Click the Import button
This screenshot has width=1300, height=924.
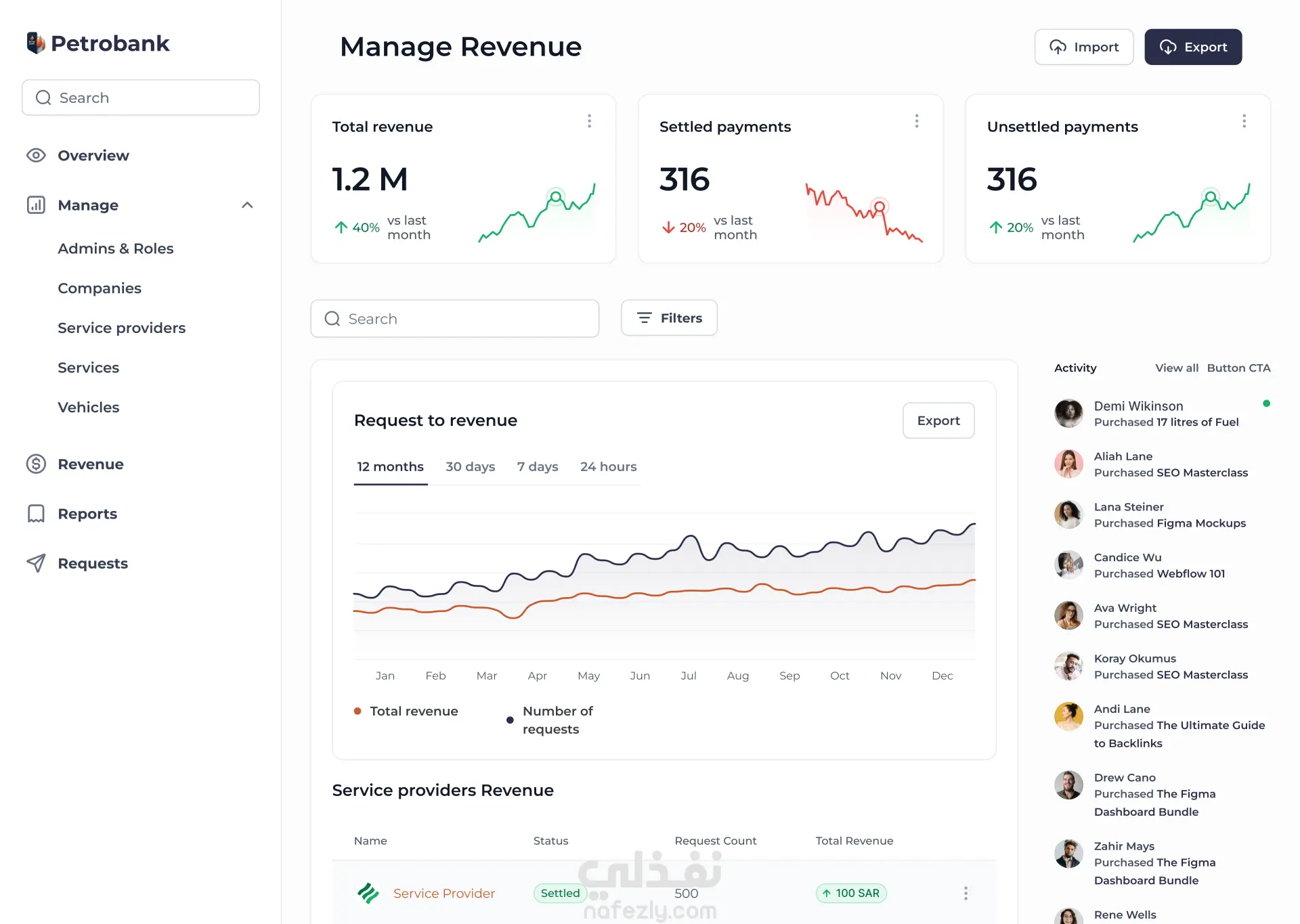tap(1083, 47)
